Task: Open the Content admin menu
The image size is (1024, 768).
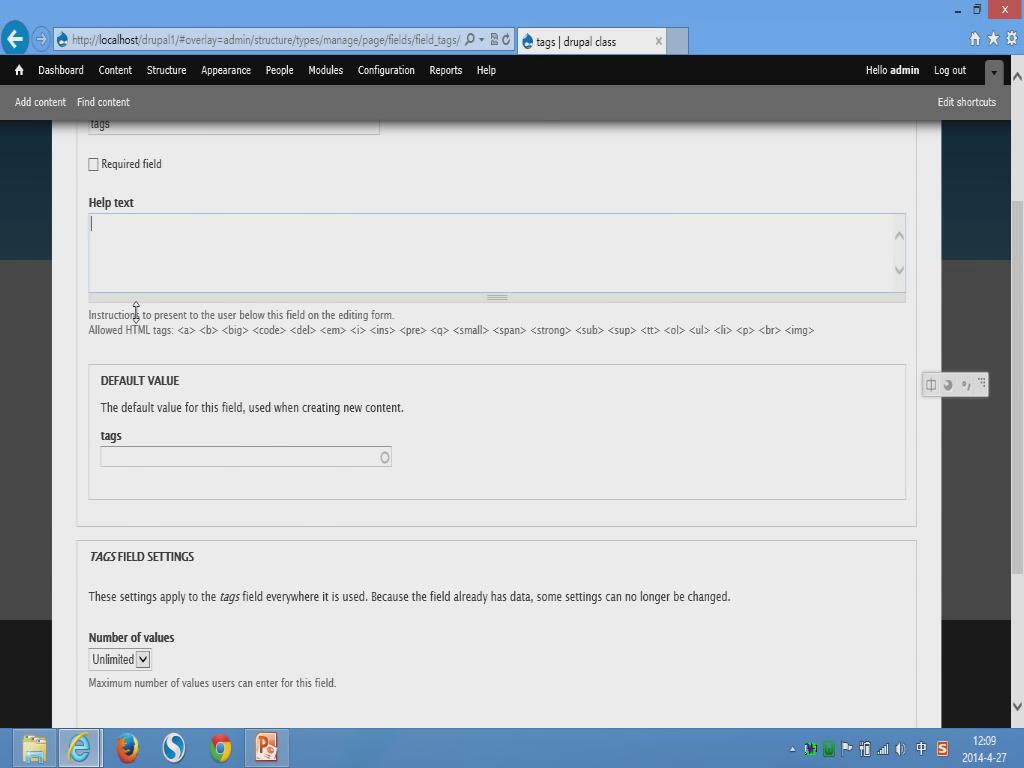Action: coord(115,70)
